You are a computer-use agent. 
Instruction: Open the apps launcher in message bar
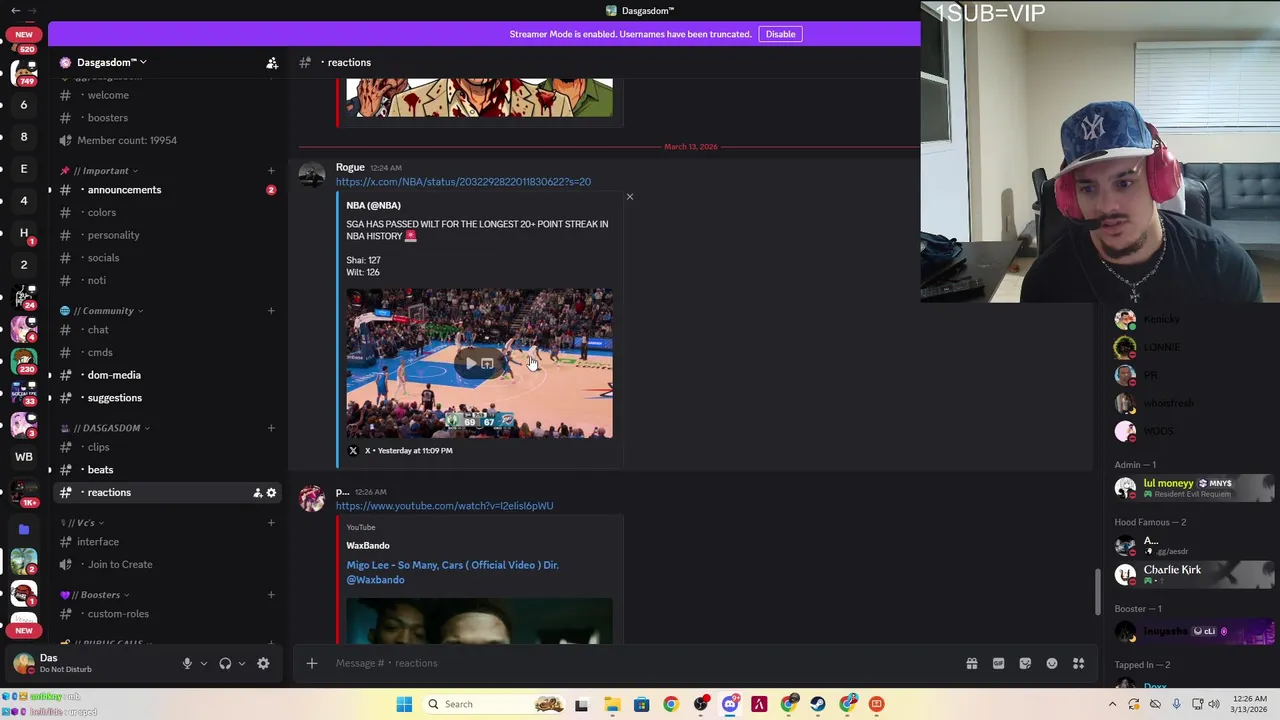(x=1079, y=663)
